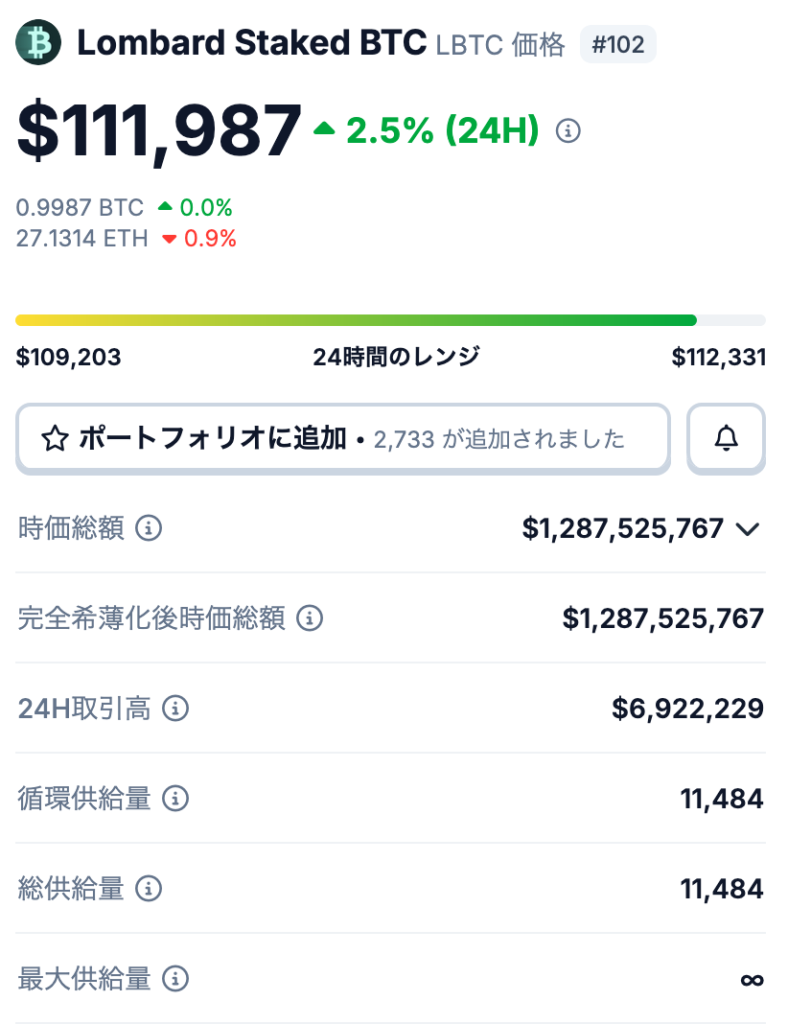Click the price alert bell icon

pos(726,438)
